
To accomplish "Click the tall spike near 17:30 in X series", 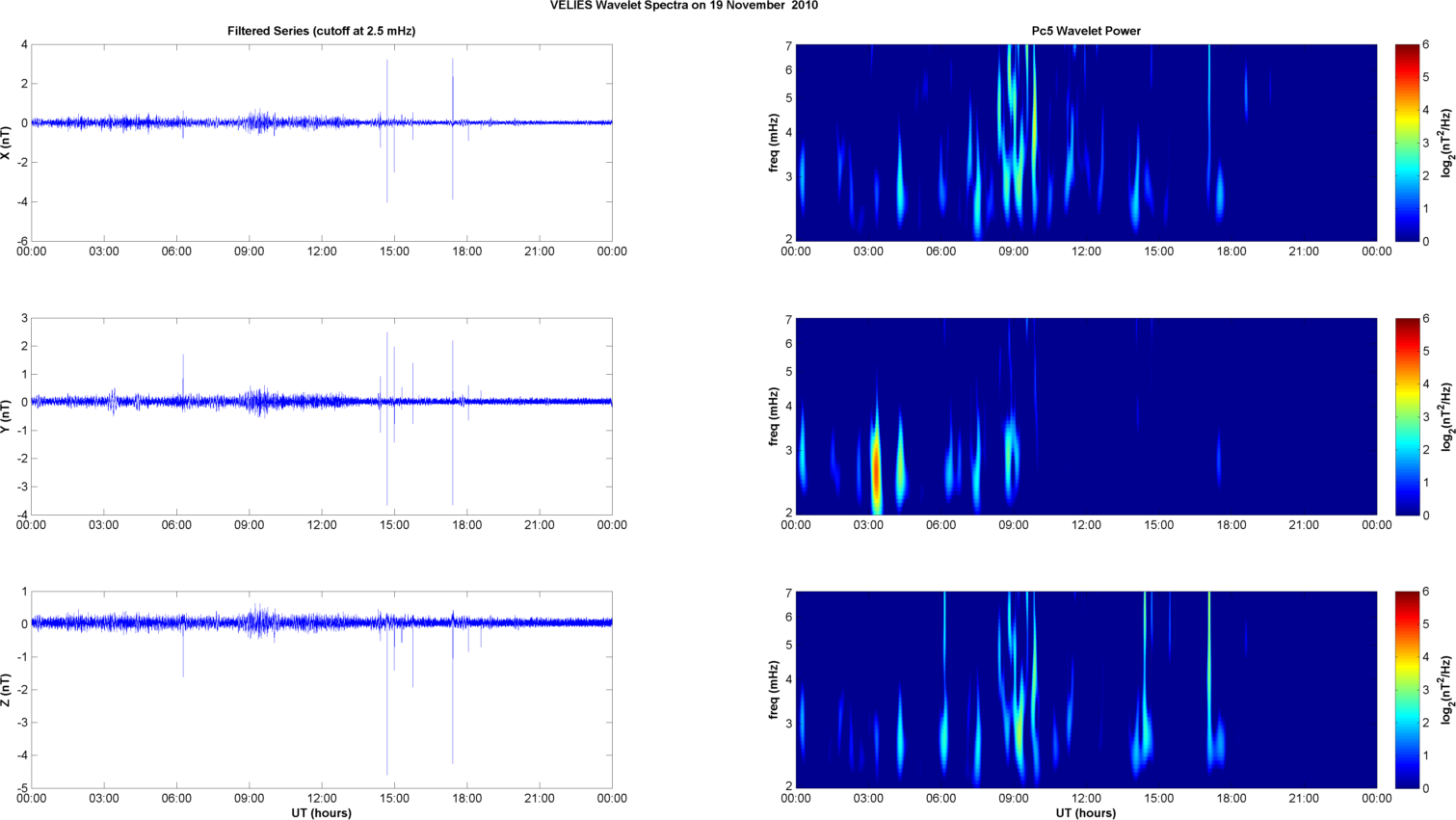I will pos(453,87).
